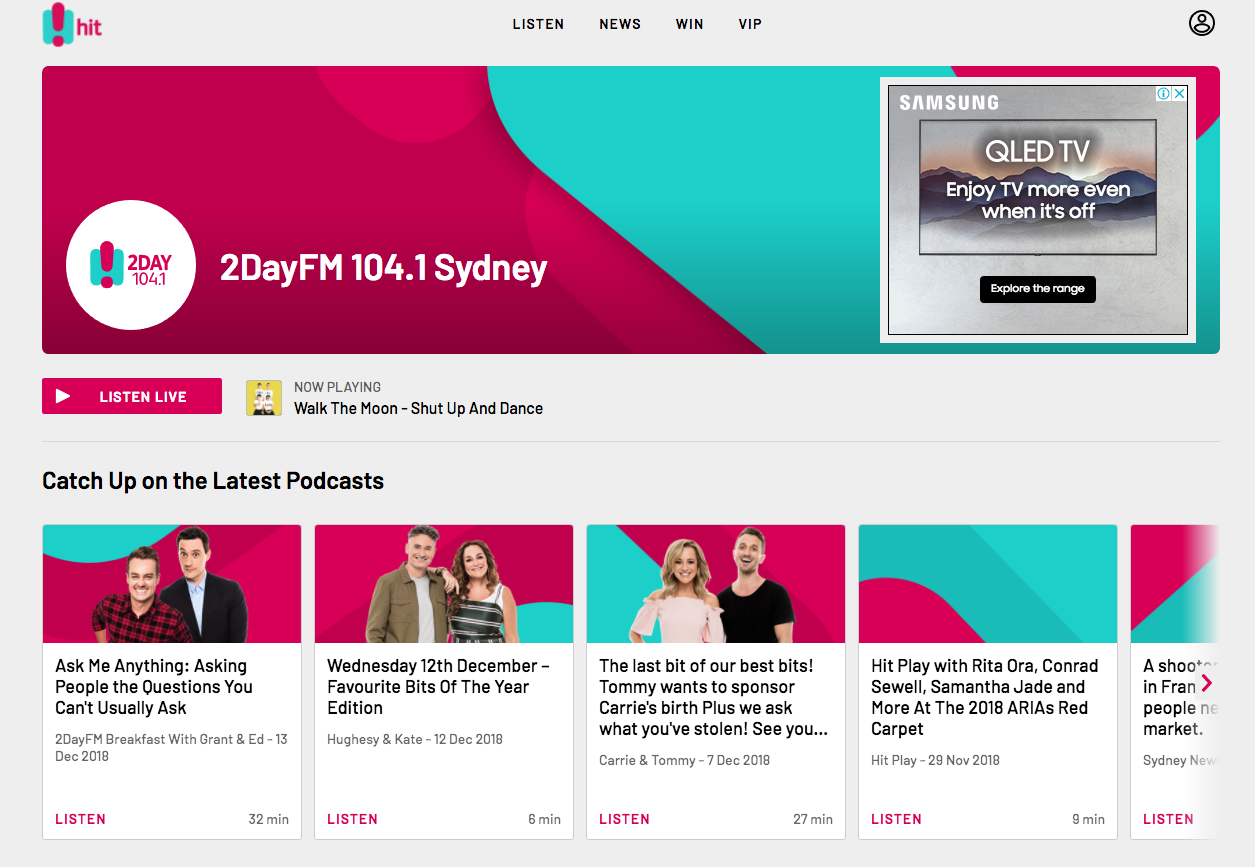1255x867 pixels.
Task: Click the Walk The Moon album art thumbnail
Action: [x=264, y=398]
